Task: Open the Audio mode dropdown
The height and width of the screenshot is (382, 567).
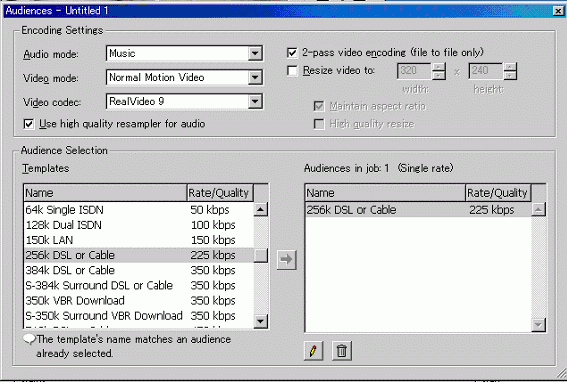Action: point(255,54)
